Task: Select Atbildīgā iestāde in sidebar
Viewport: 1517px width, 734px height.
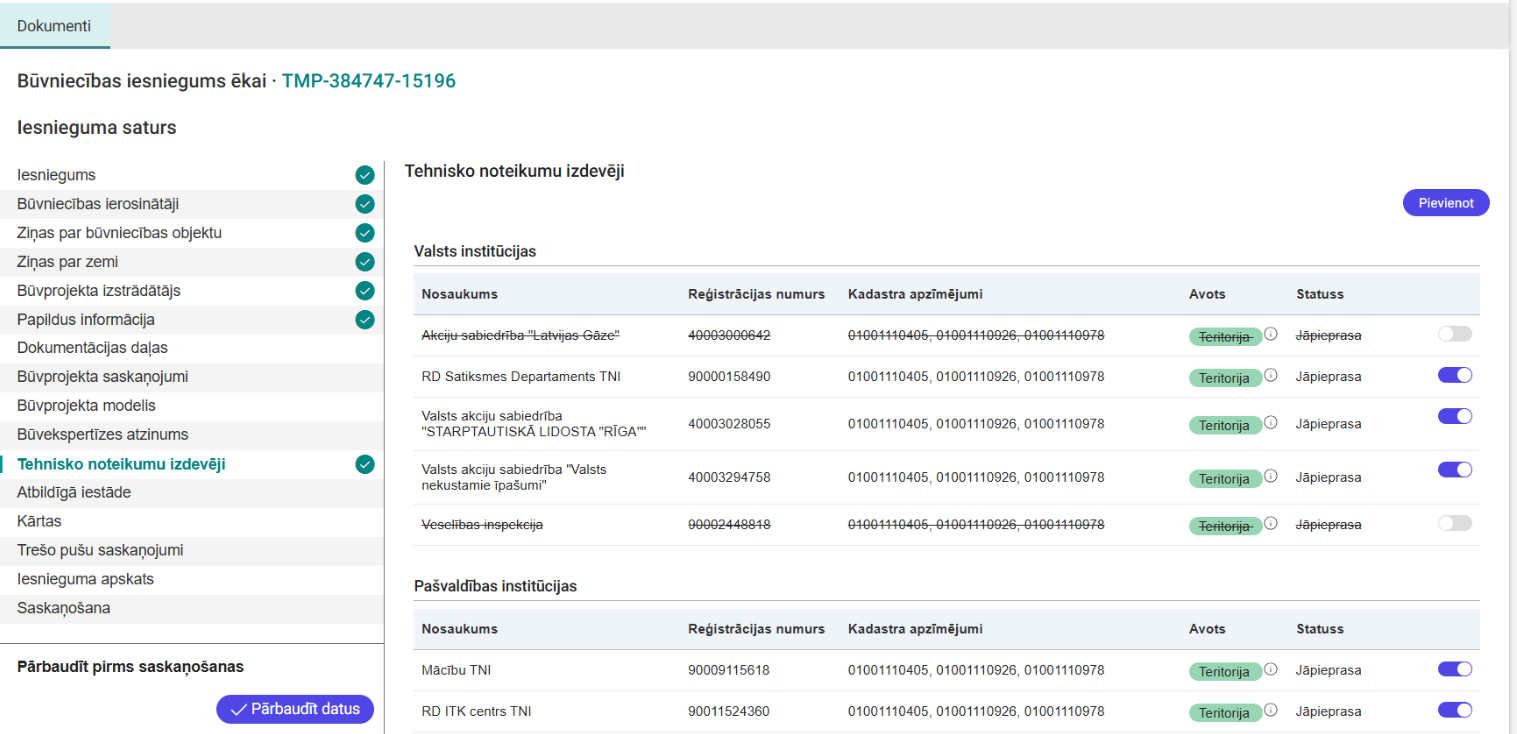Action: pyautogui.click(x=74, y=493)
